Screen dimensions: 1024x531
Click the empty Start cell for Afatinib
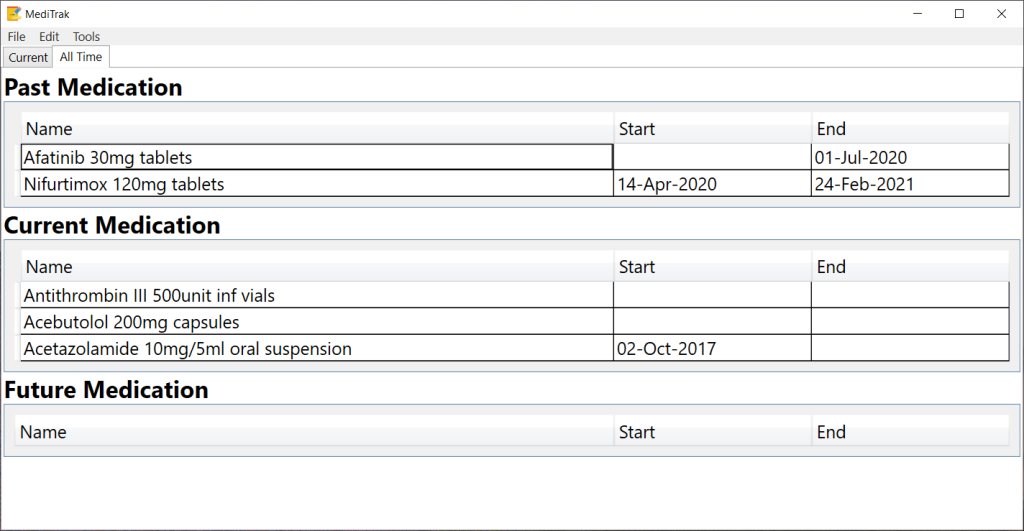point(712,157)
